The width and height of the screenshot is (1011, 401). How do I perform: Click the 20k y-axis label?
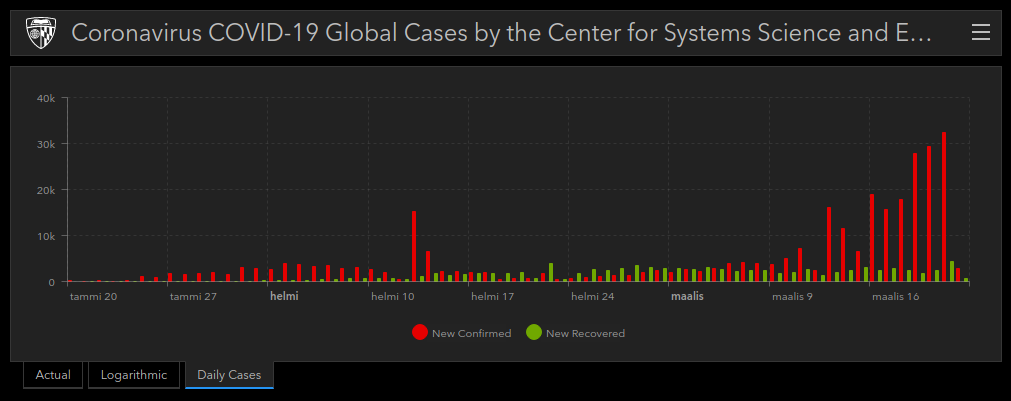point(46,190)
